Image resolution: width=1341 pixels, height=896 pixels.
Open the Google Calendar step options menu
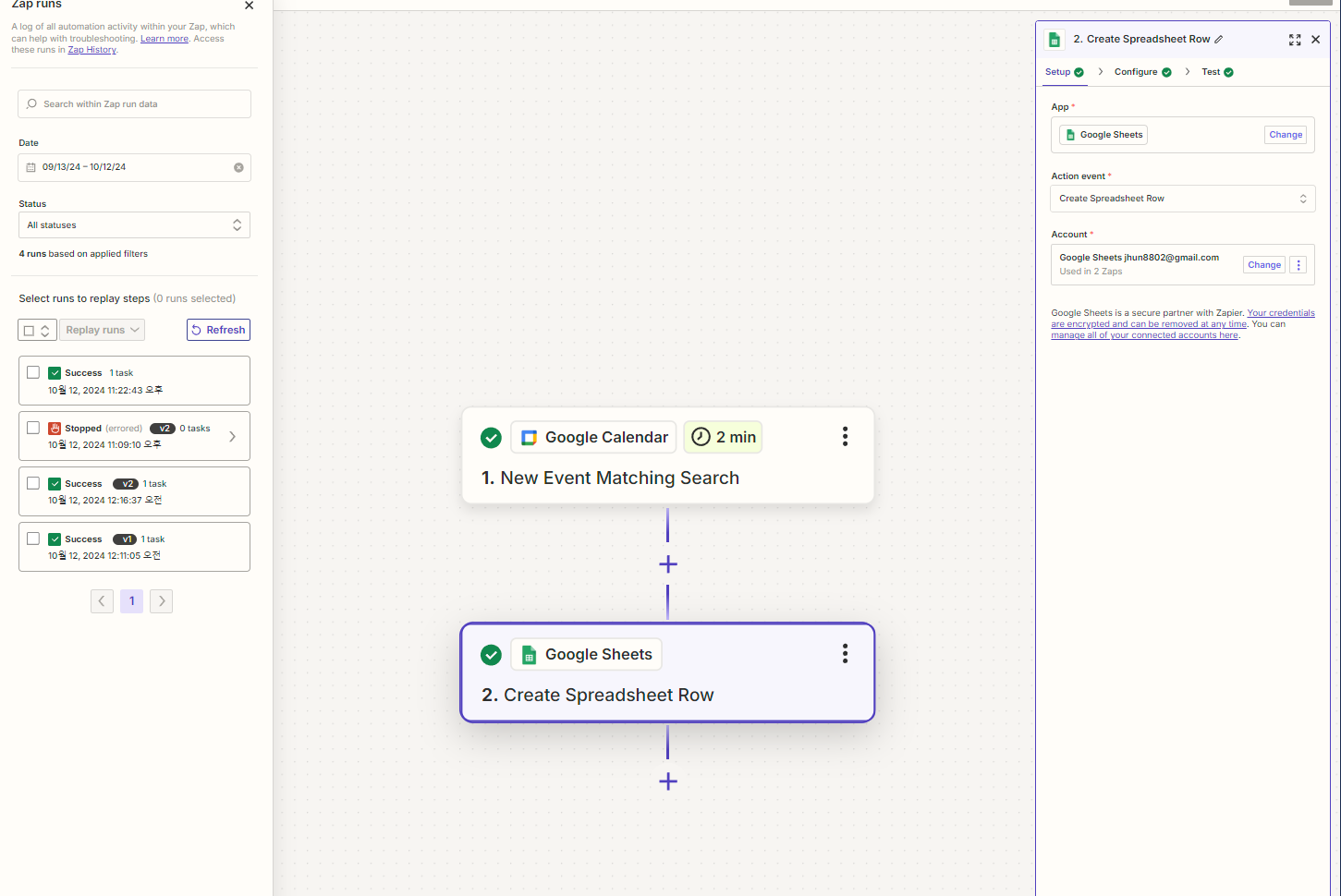click(845, 437)
